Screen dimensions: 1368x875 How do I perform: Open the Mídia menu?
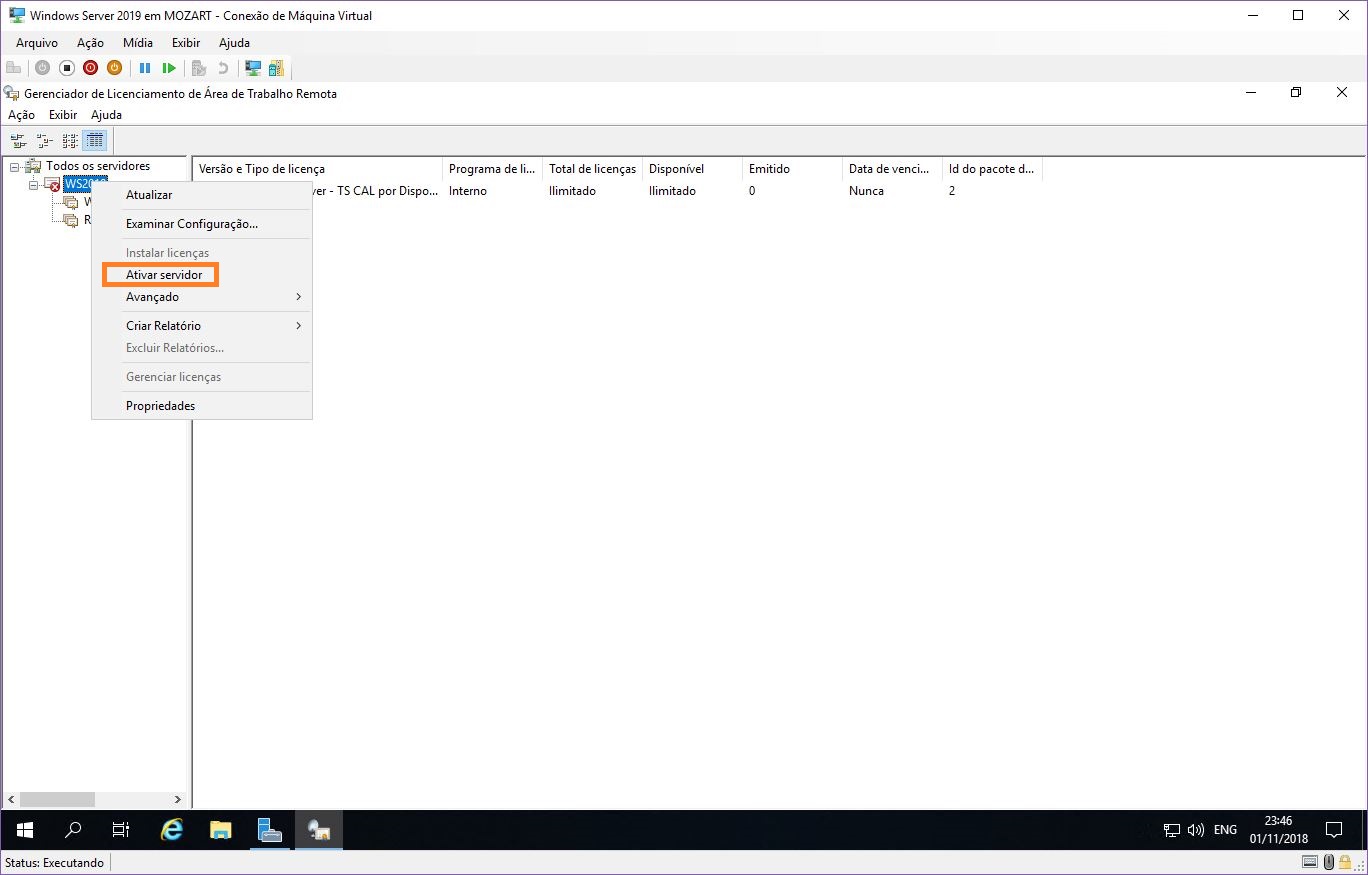[x=138, y=43]
